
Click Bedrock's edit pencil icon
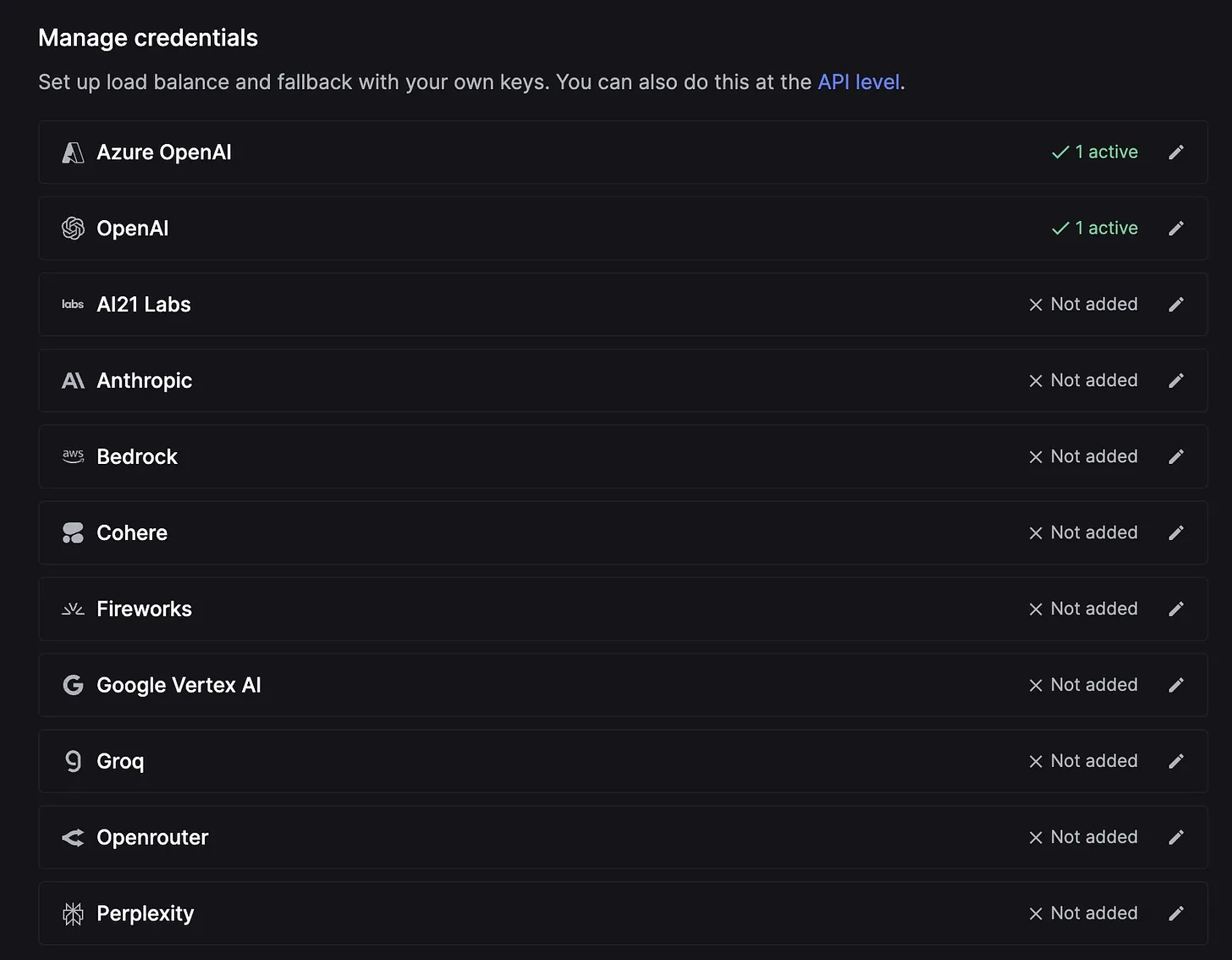(1175, 457)
